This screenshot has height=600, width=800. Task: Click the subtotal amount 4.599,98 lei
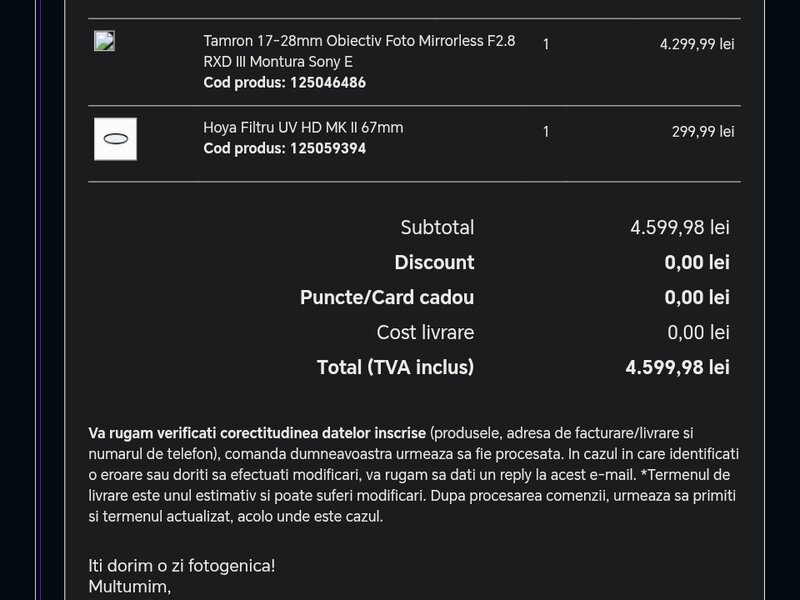679,228
